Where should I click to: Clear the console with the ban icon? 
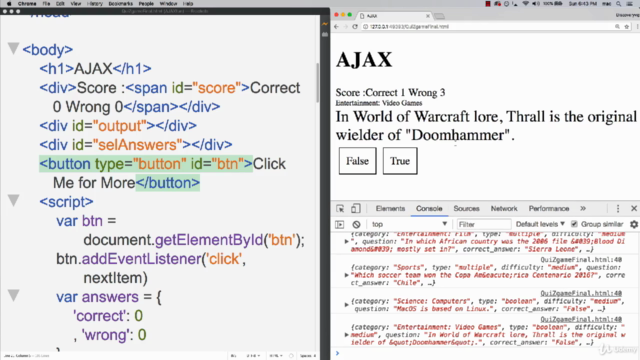(356, 224)
